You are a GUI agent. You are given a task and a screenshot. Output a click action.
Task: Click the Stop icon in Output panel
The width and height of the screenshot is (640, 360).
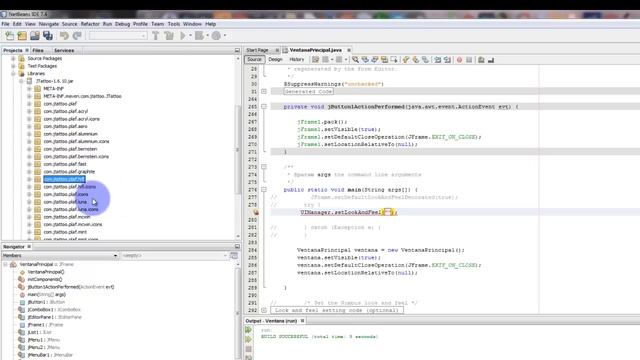pos(249,349)
